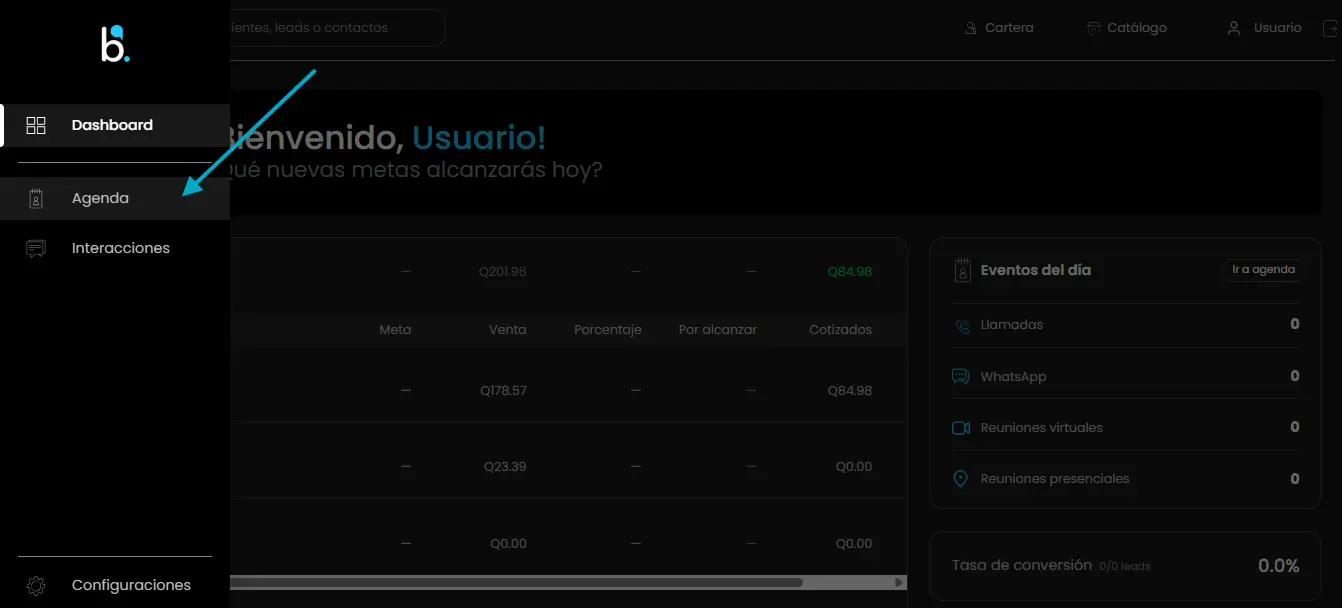1342x608 pixels.
Task: Click the "Meta" column header
Action: [x=395, y=330]
